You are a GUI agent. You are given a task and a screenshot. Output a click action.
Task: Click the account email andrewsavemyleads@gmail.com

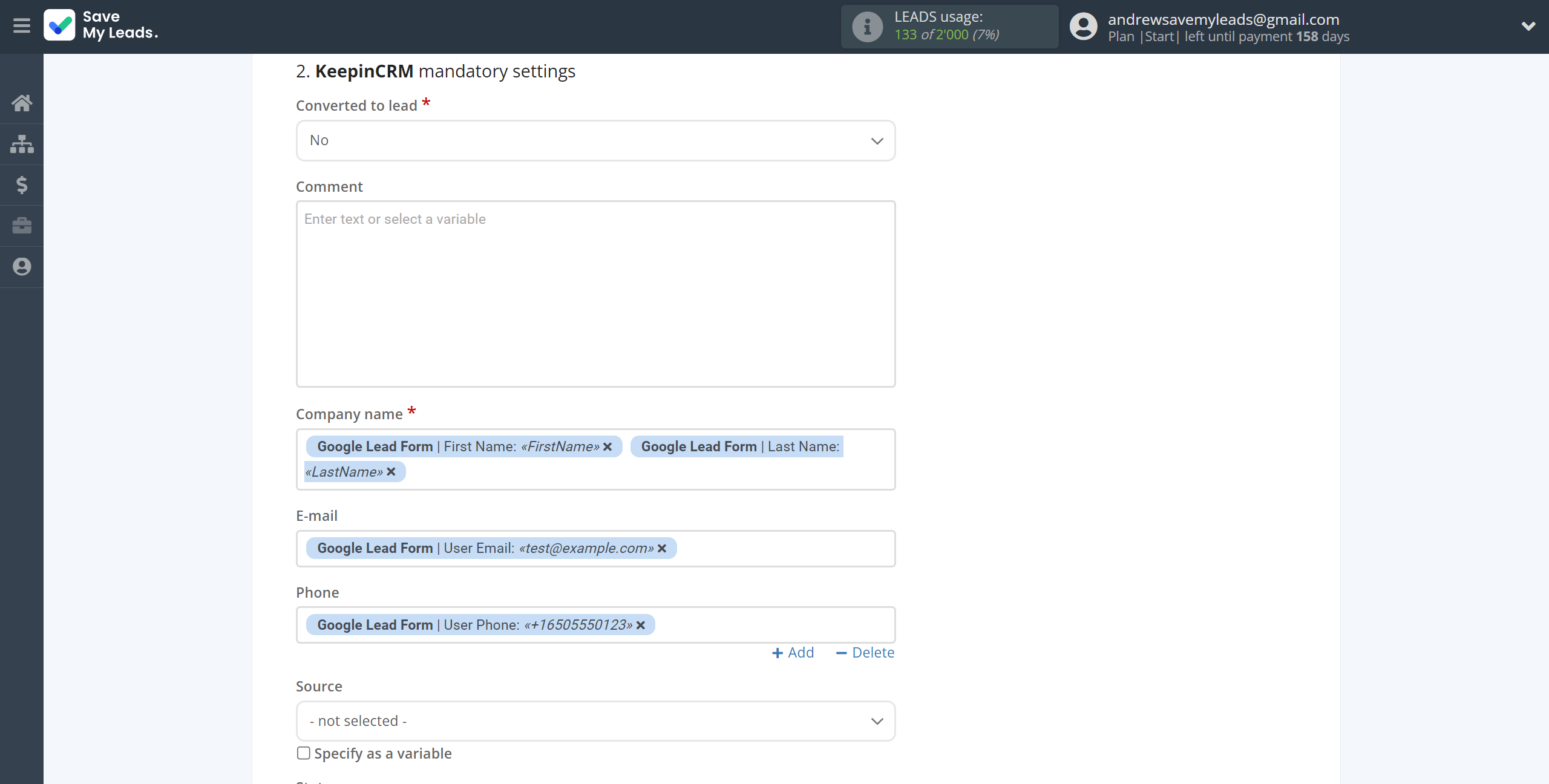point(1223,19)
